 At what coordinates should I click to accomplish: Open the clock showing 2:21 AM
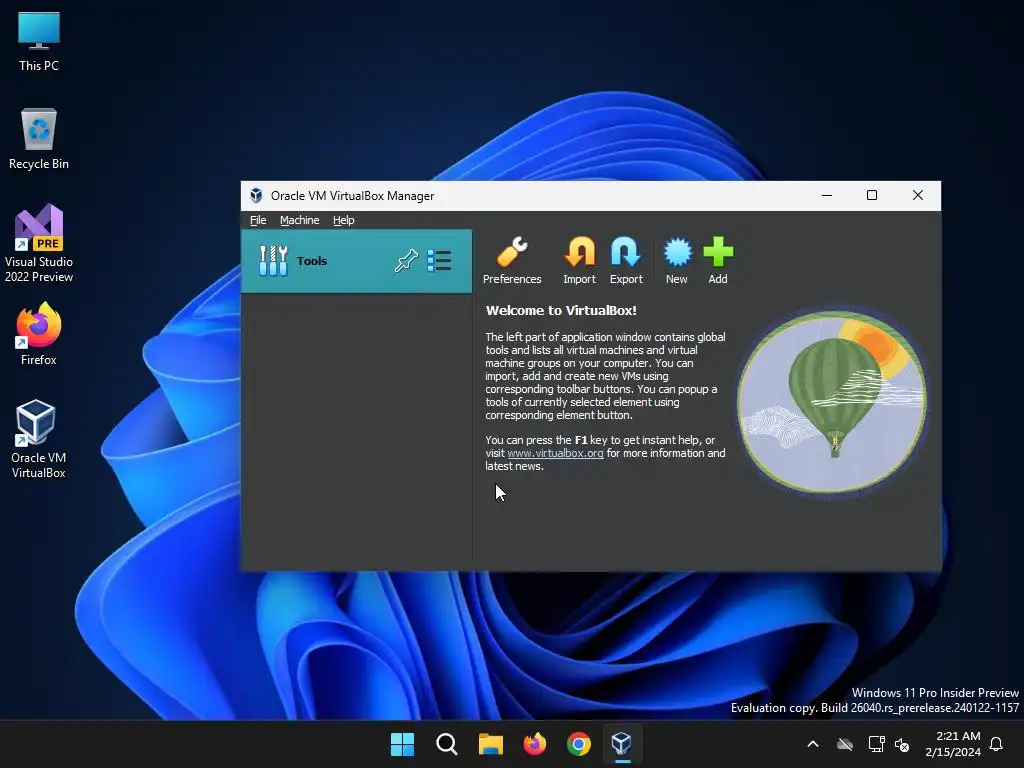pyautogui.click(x=952, y=744)
